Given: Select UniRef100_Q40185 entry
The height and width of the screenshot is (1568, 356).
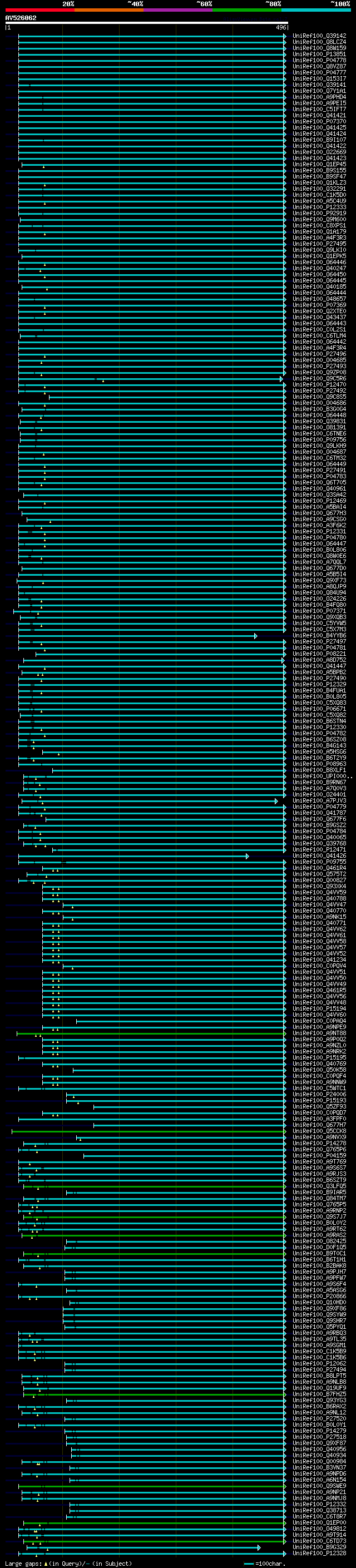Looking at the screenshot, I should 319,286.
